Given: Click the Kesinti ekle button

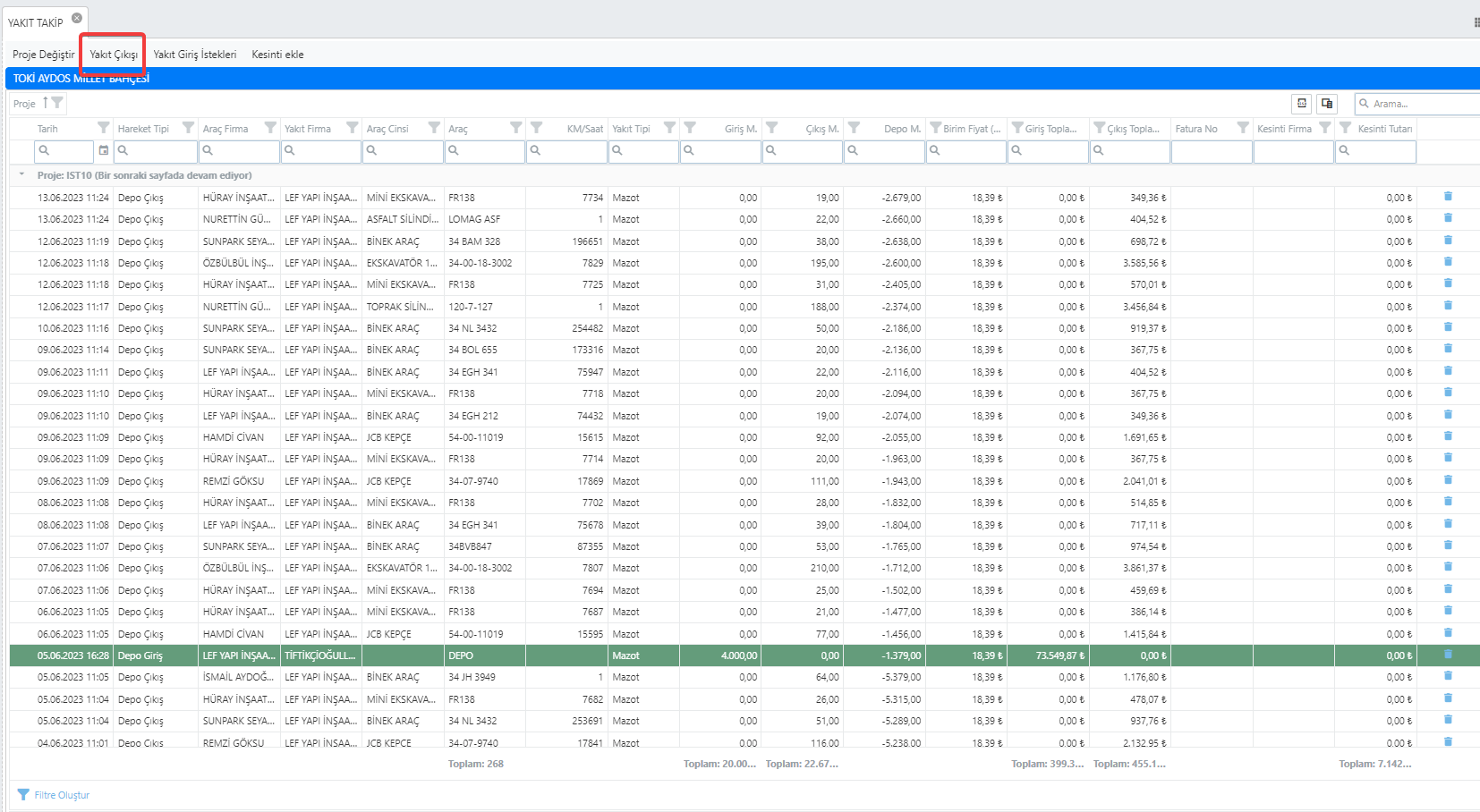Looking at the screenshot, I should tap(277, 55).
